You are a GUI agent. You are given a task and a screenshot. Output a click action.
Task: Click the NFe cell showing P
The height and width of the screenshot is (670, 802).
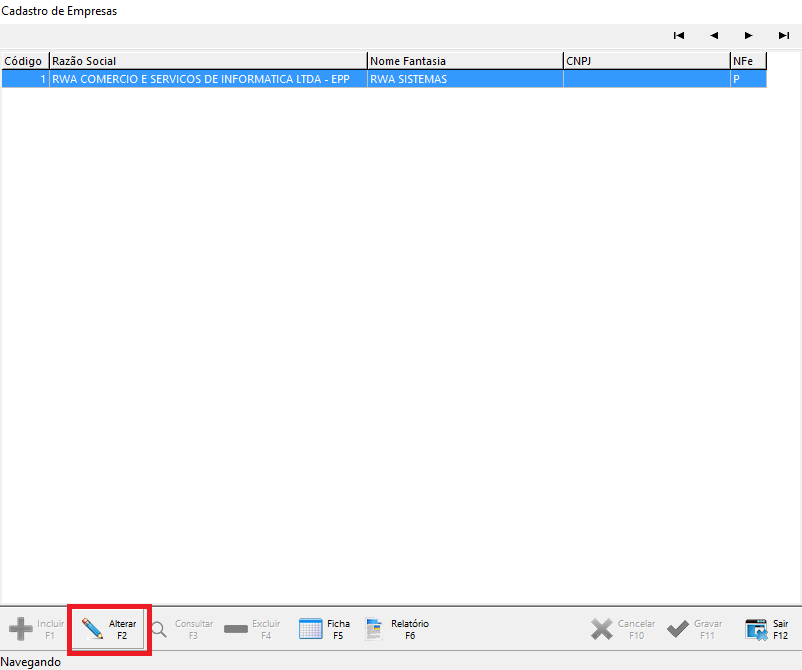(x=748, y=79)
